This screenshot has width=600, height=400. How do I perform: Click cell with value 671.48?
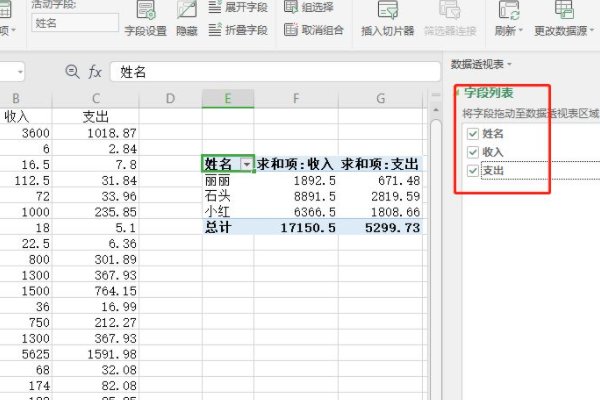point(380,180)
